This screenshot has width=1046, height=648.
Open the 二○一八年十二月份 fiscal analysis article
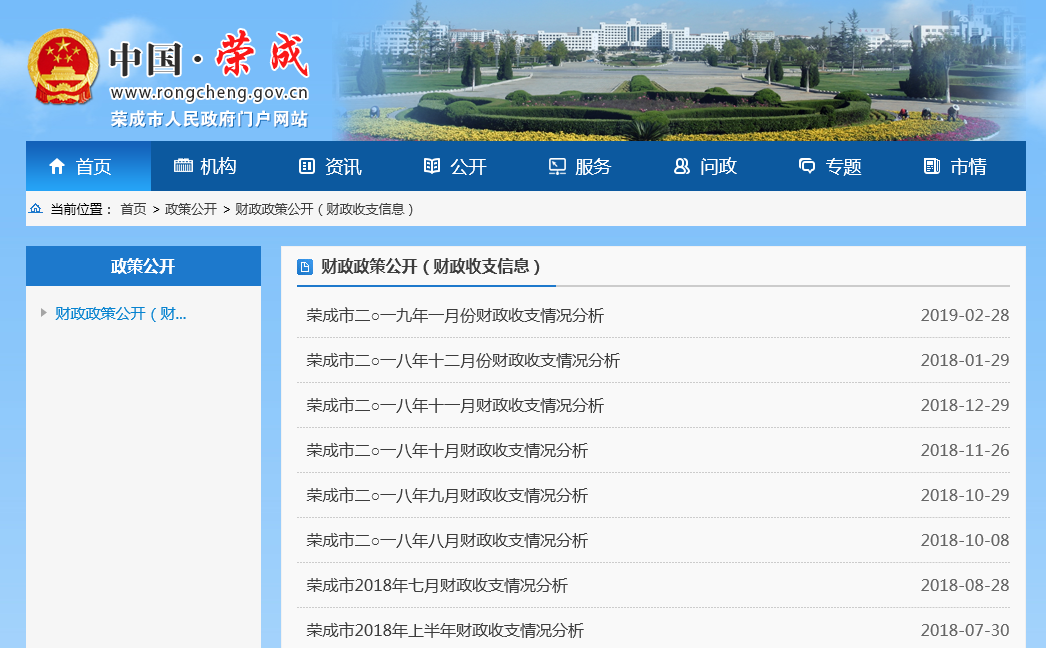coord(463,361)
